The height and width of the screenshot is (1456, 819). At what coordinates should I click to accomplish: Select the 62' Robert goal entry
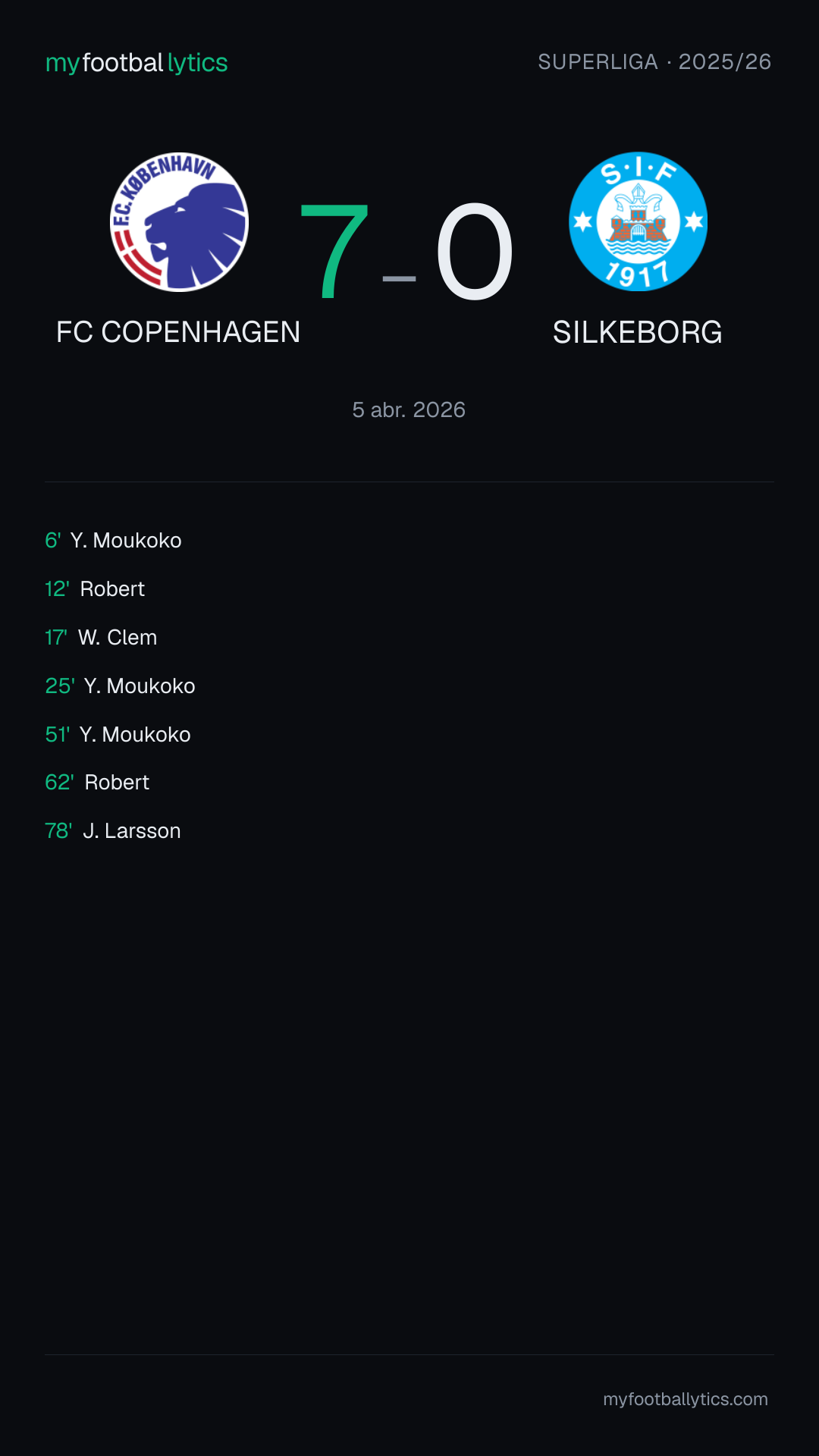[x=97, y=783]
